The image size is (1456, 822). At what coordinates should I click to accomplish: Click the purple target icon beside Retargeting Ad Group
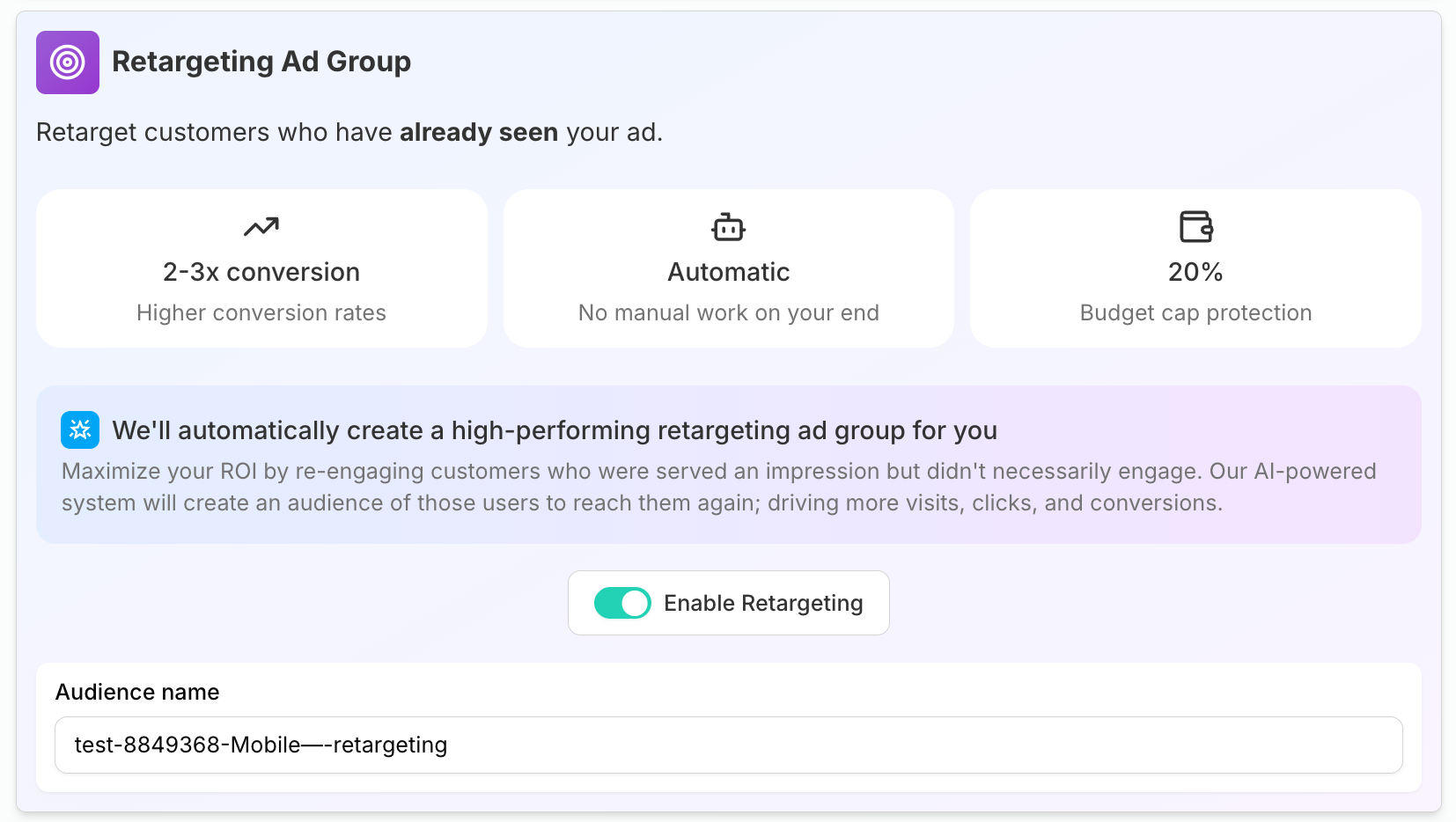coord(68,62)
